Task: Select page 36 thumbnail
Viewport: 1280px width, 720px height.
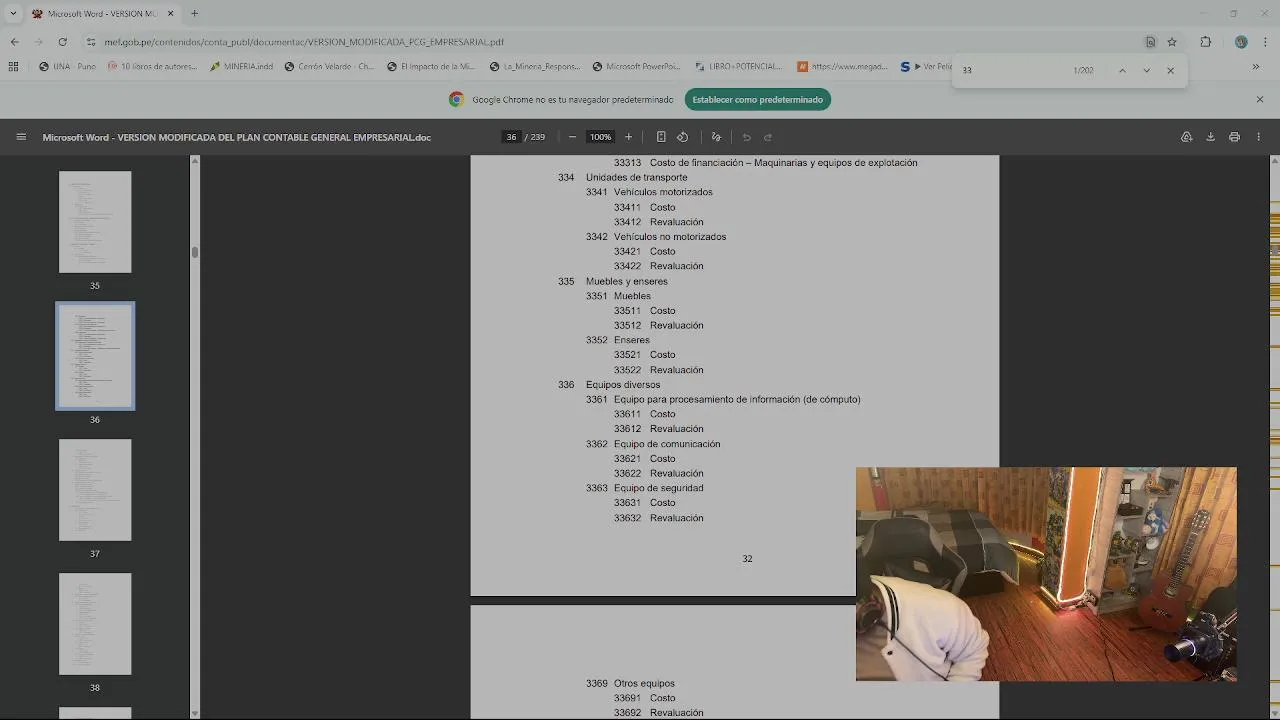Action: (x=95, y=356)
